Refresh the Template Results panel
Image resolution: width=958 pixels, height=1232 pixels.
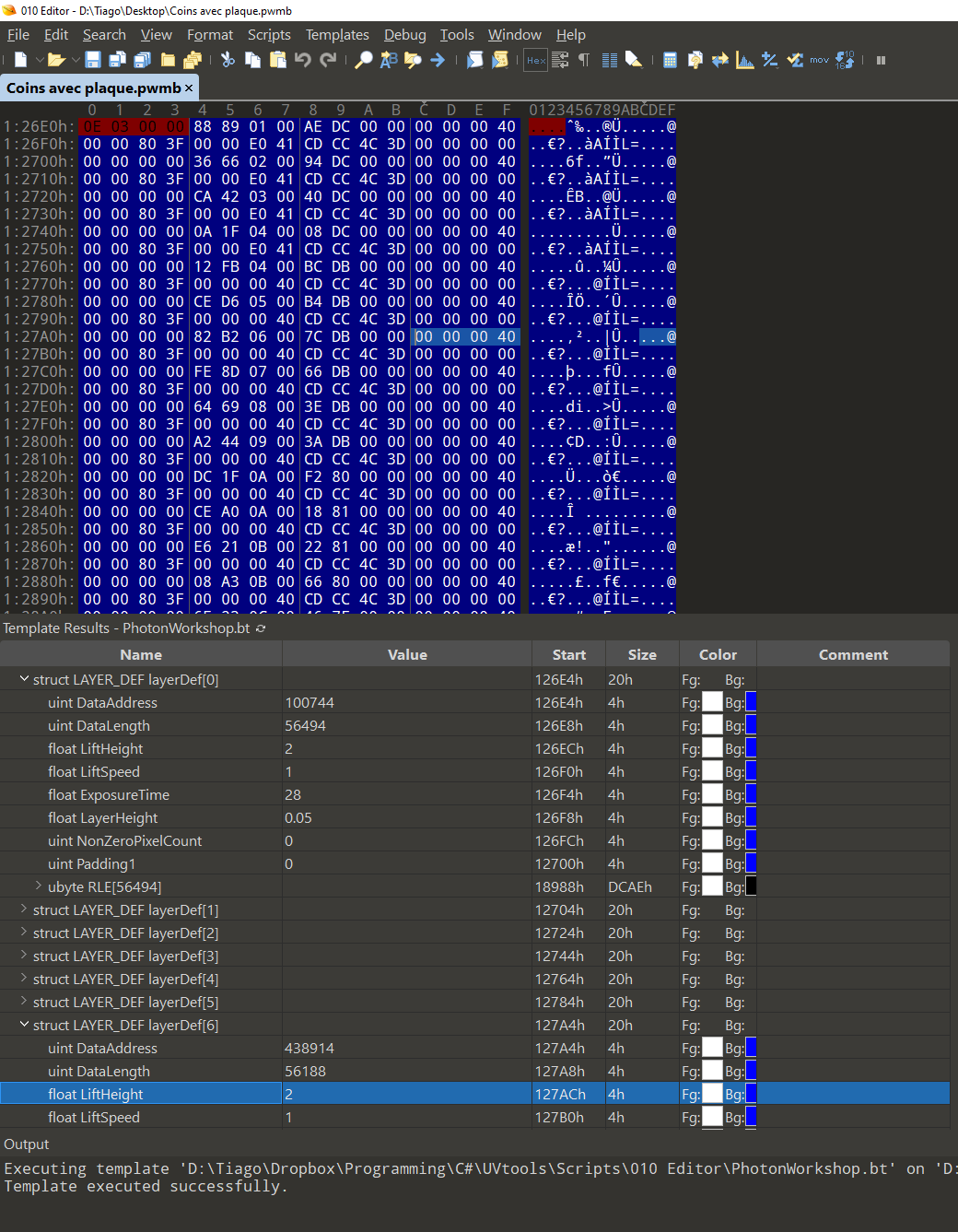261,628
